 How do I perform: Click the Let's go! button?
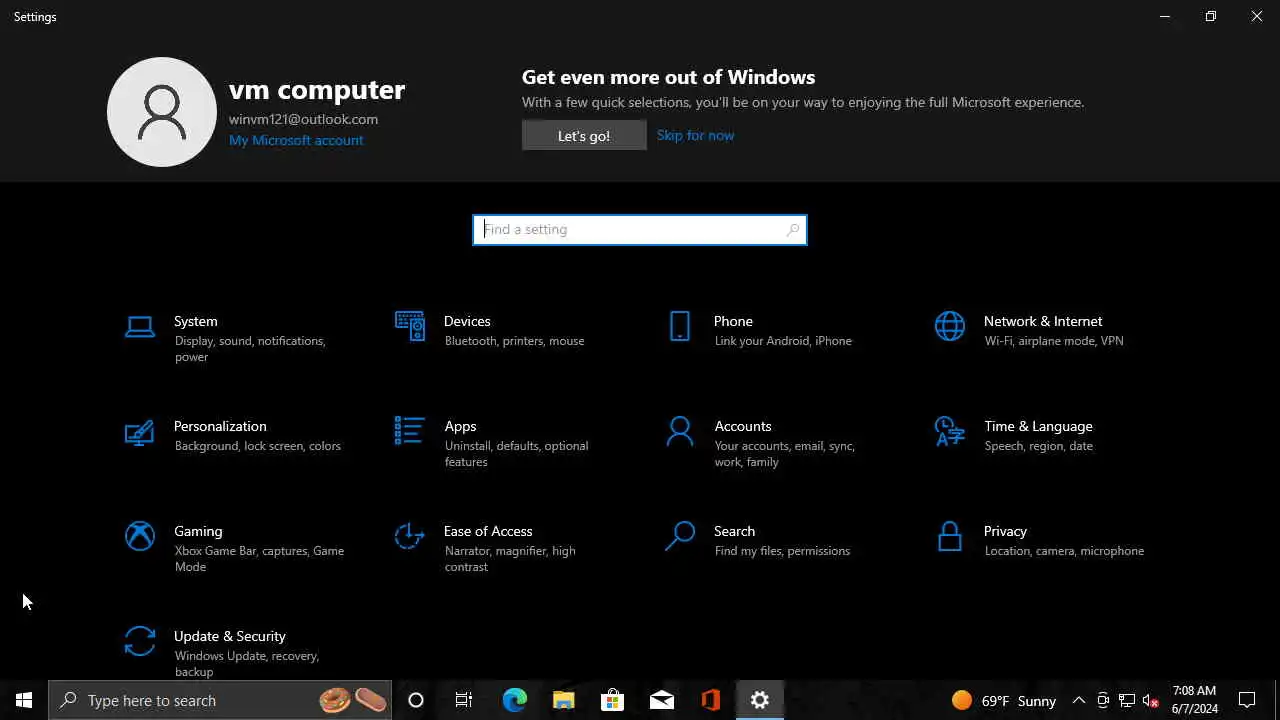coord(584,136)
